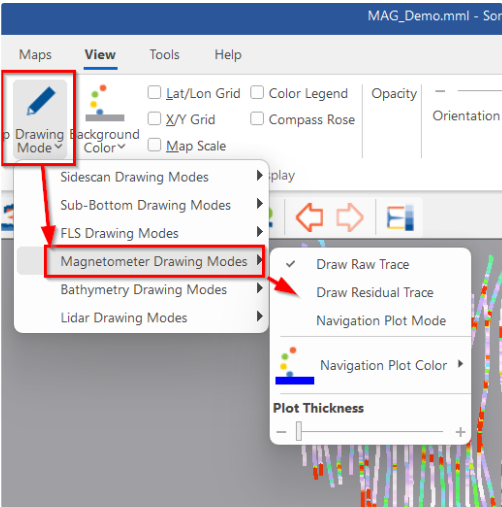502x507 pixels.
Task: Check the Color Legend checkbox
Action: pos(257,93)
